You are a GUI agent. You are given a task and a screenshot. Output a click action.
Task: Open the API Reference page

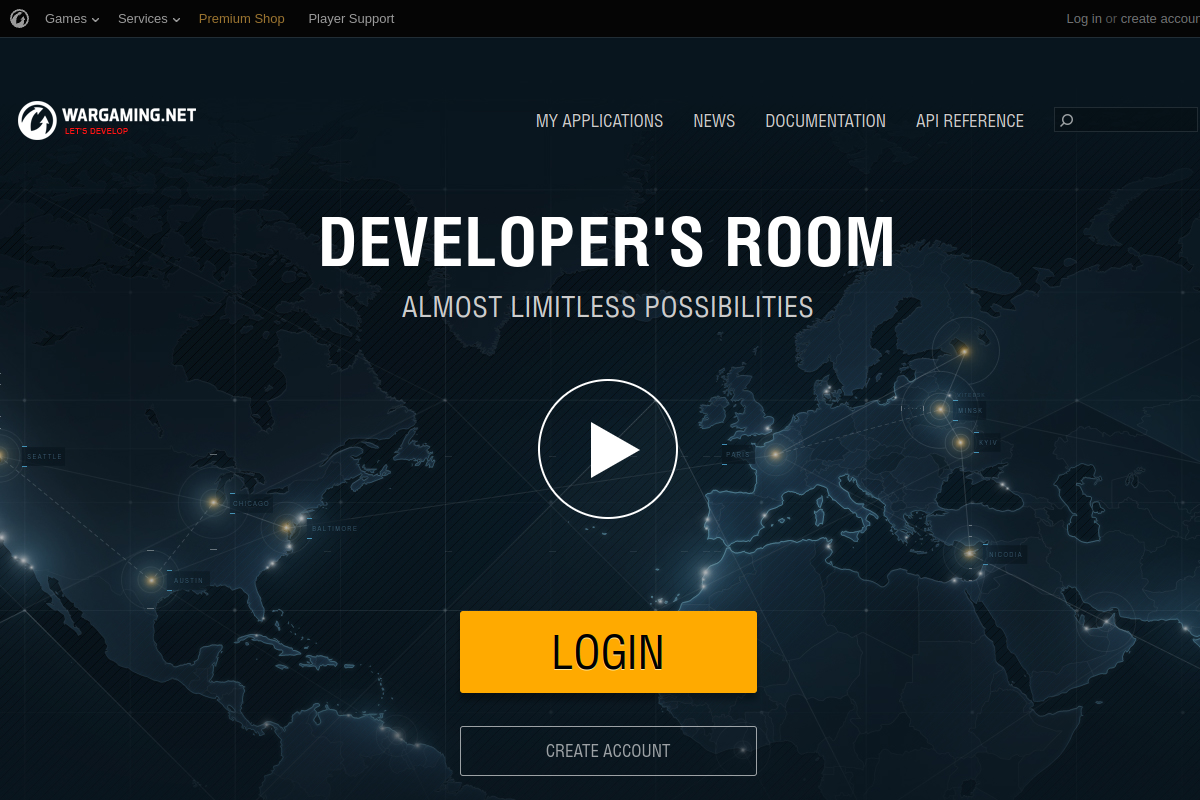[970, 121]
